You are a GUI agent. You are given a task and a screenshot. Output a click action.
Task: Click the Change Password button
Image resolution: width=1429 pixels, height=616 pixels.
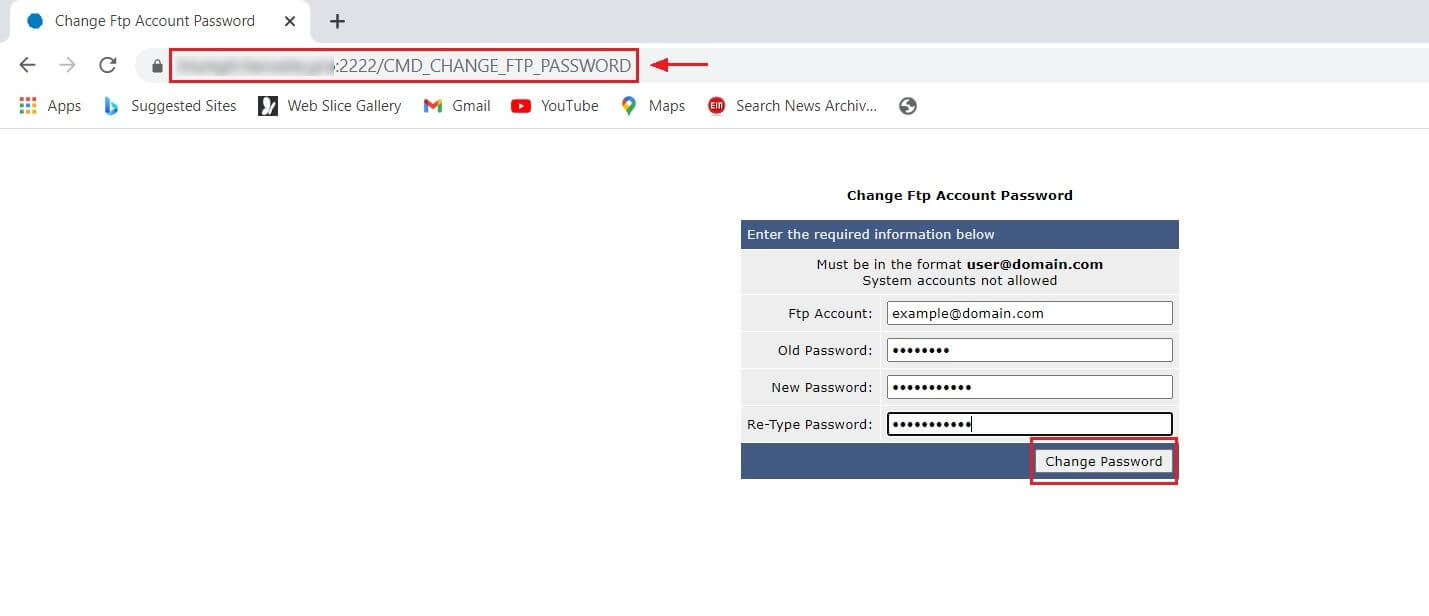tap(1103, 461)
